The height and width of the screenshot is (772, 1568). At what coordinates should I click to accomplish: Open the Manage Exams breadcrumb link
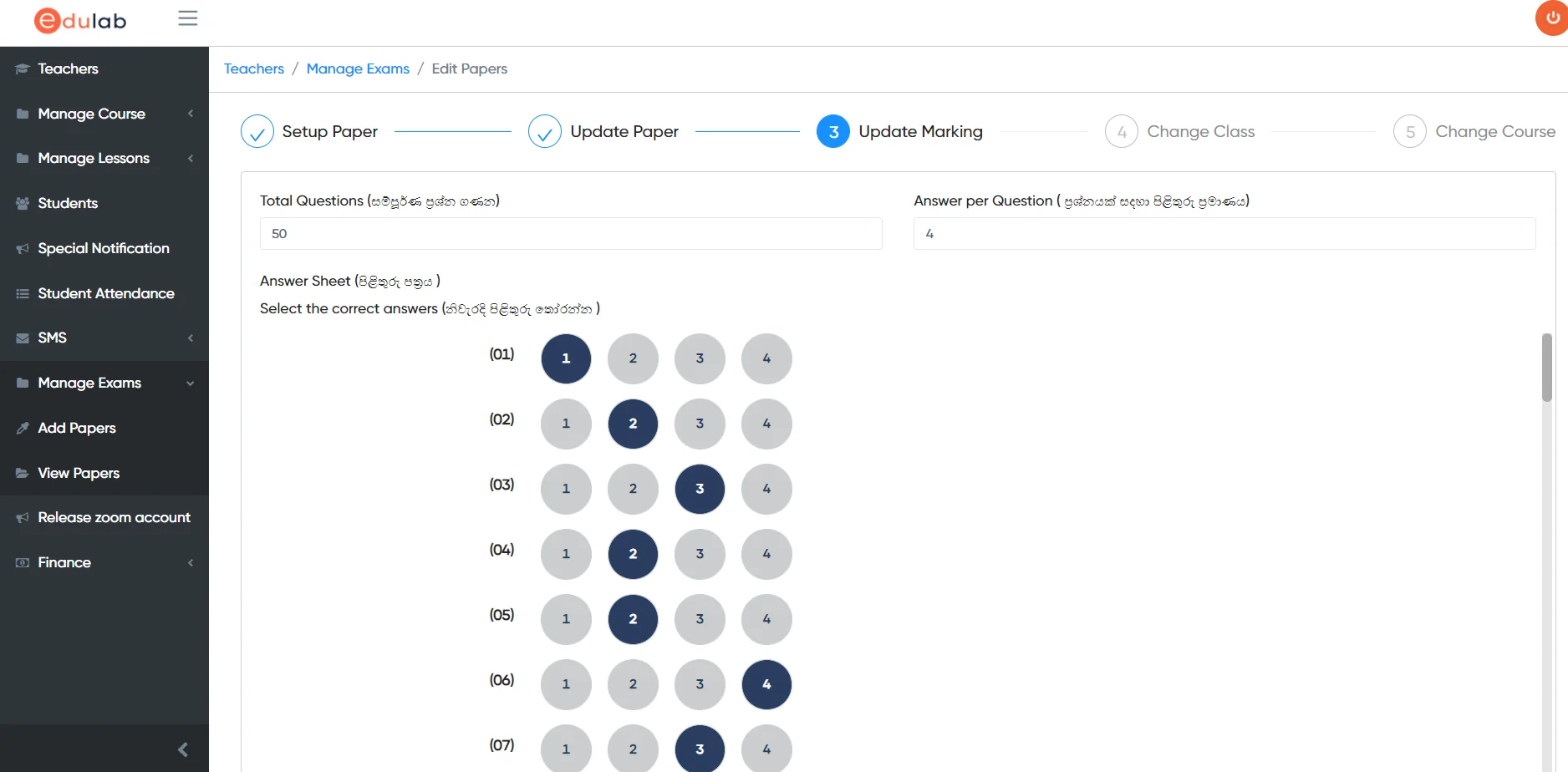358,69
